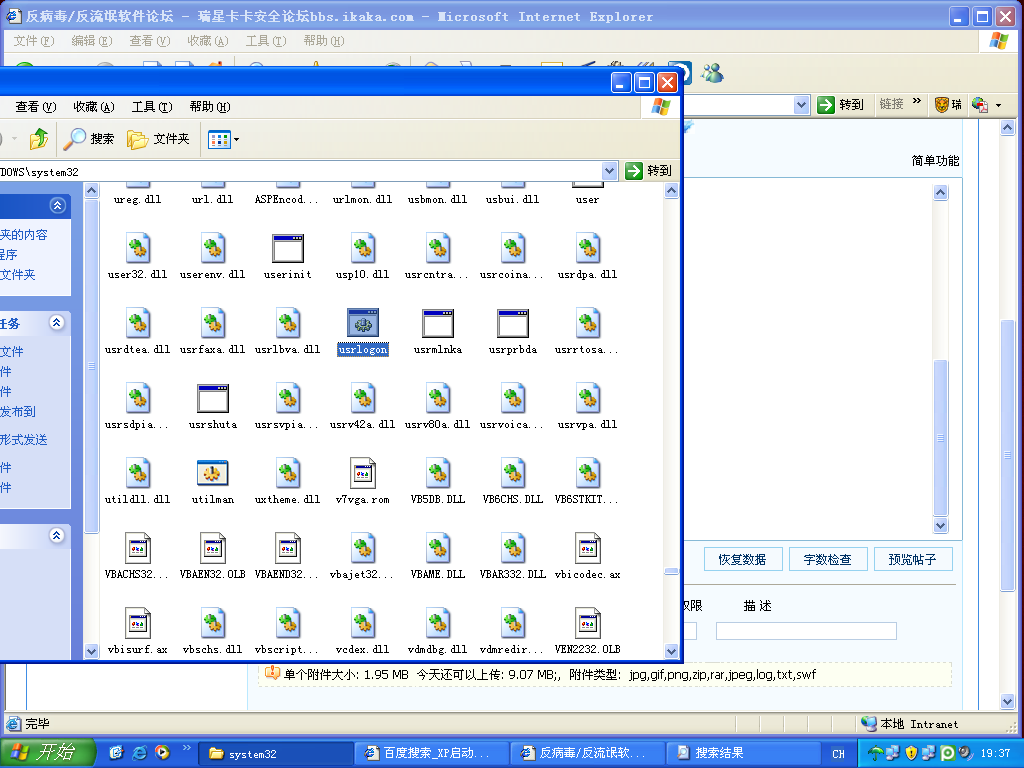Select the usrlogon file icon
The width and height of the screenshot is (1024, 768).
[x=362, y=323]
